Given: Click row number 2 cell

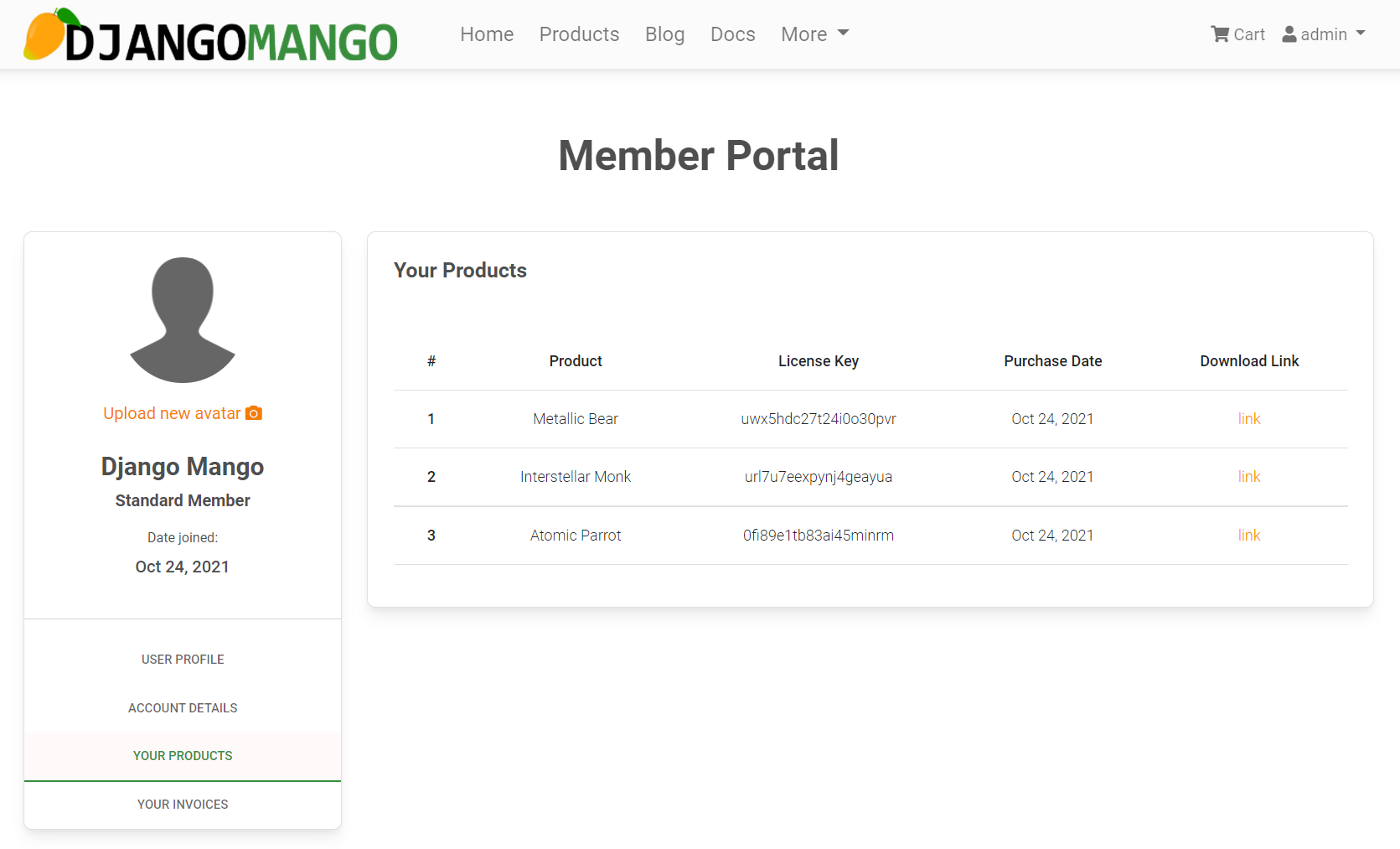Looking at the screenshot, I should [x=431, y=477].
